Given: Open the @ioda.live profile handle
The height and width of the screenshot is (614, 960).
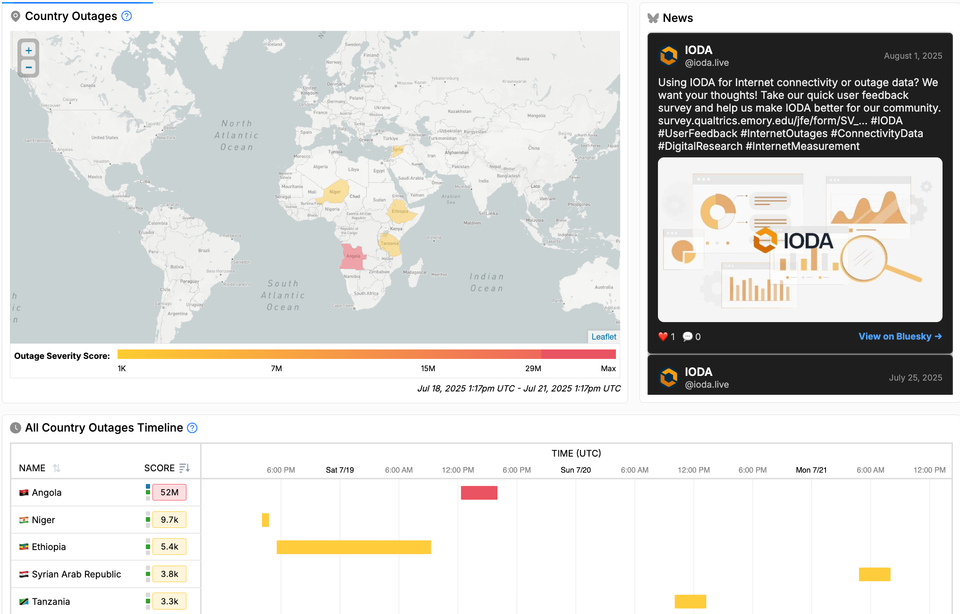Looking at the screenshot, I should tap(706, 62).
